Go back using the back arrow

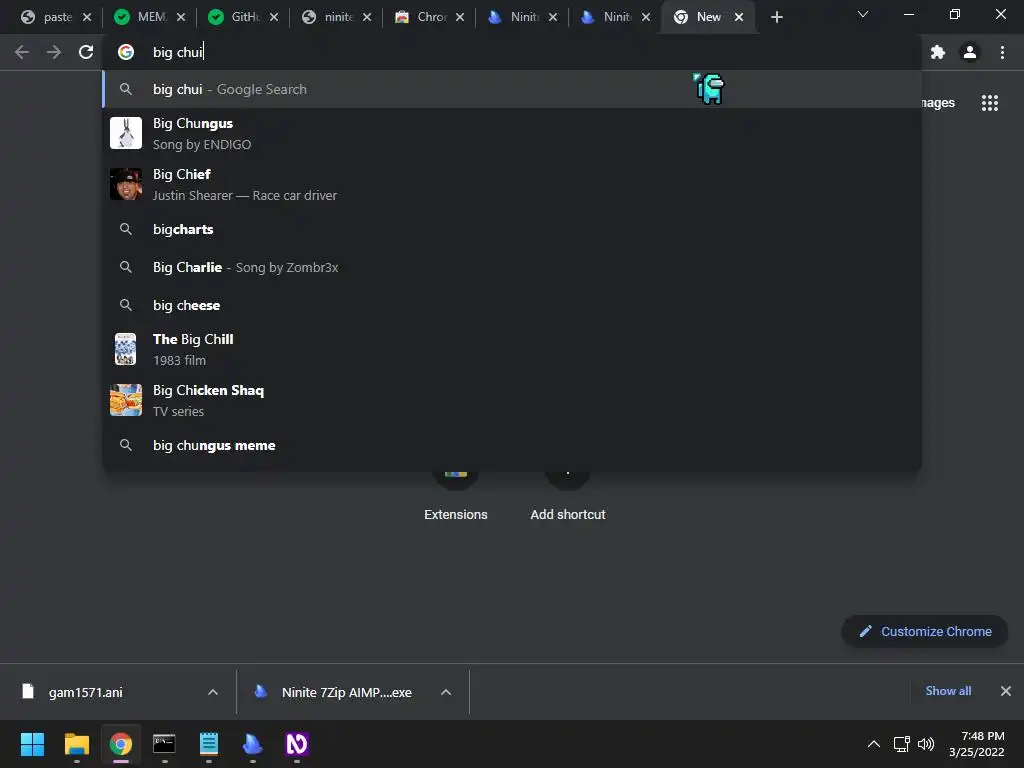(x=22, y=52)
